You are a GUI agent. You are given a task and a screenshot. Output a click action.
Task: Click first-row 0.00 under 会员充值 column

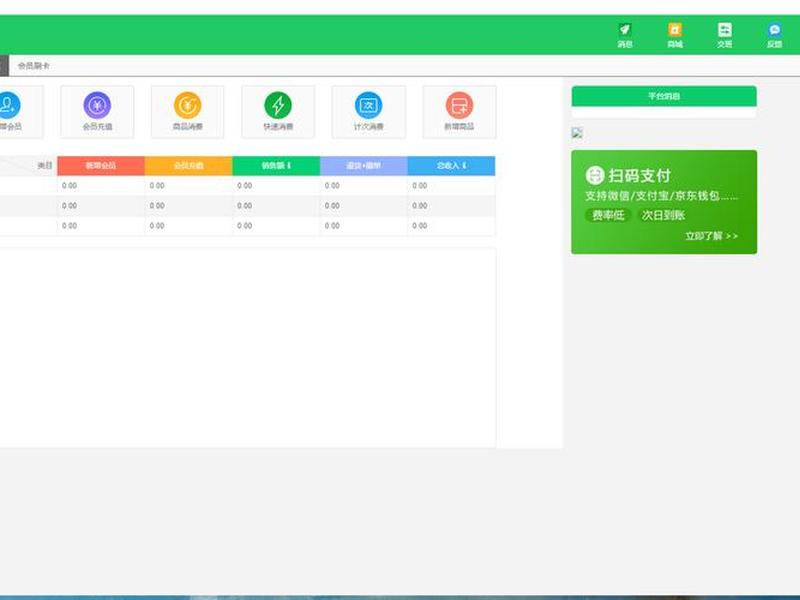click(157, 186)
